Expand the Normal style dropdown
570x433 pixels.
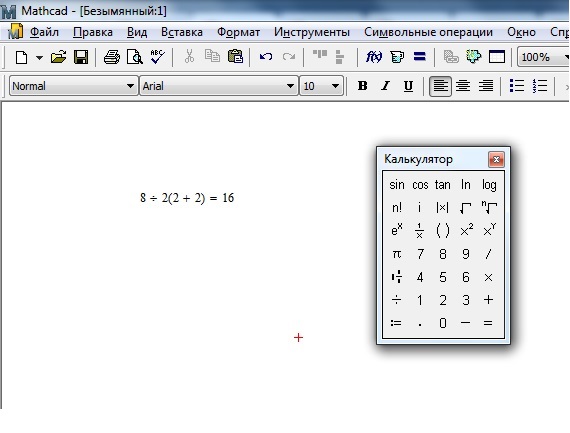130,86
